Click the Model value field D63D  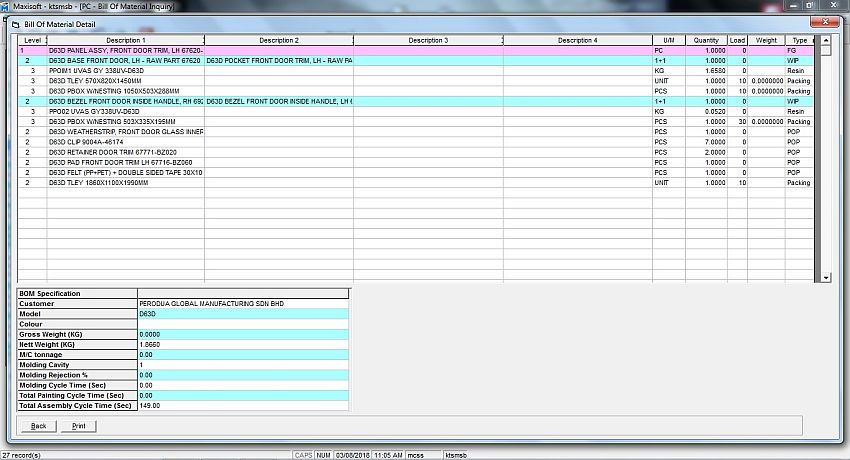[243, 313]
